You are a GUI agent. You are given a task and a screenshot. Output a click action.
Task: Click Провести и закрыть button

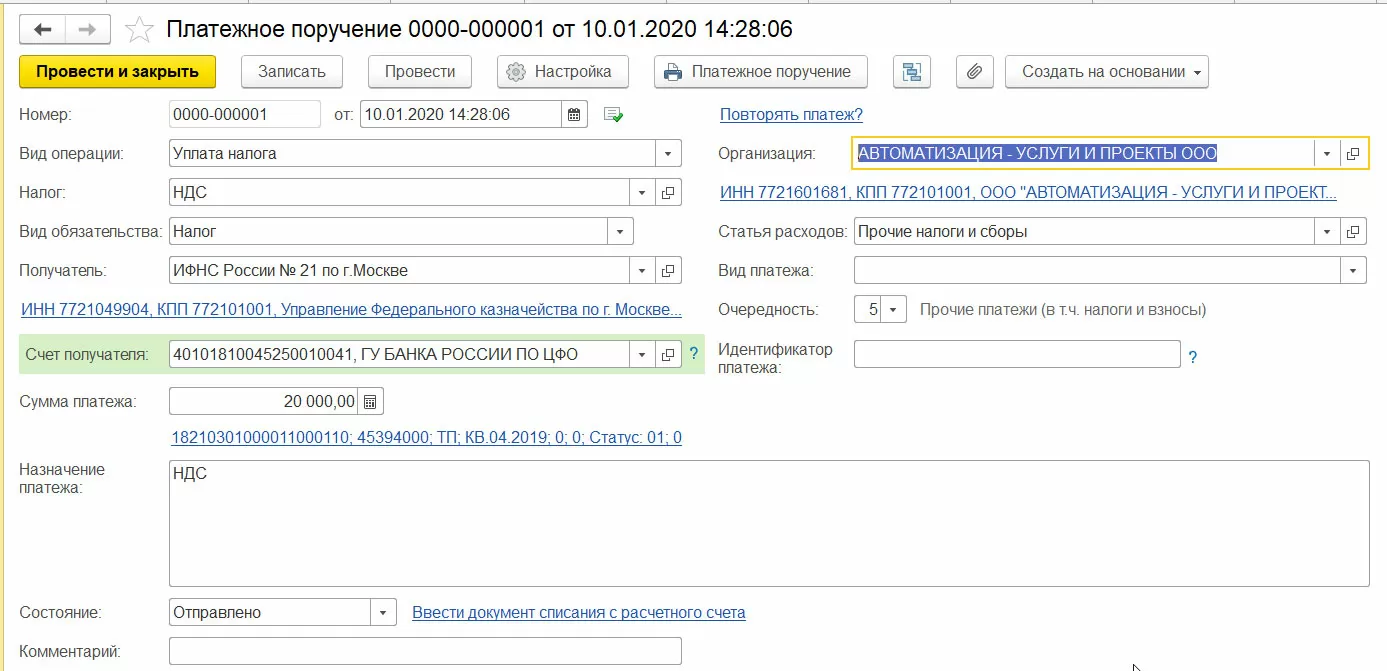coord(117,72)
